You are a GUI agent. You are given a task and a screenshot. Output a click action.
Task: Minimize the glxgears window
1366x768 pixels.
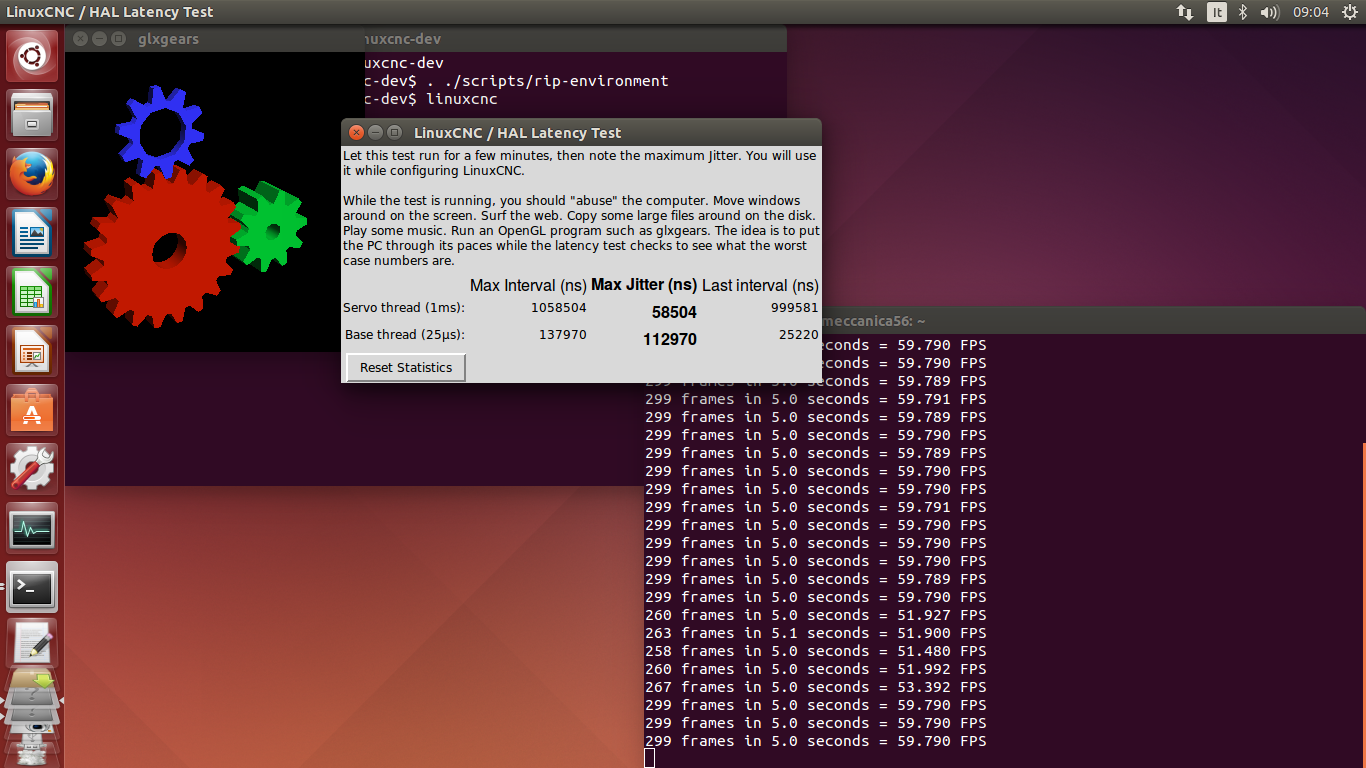(x=99, y=39)
